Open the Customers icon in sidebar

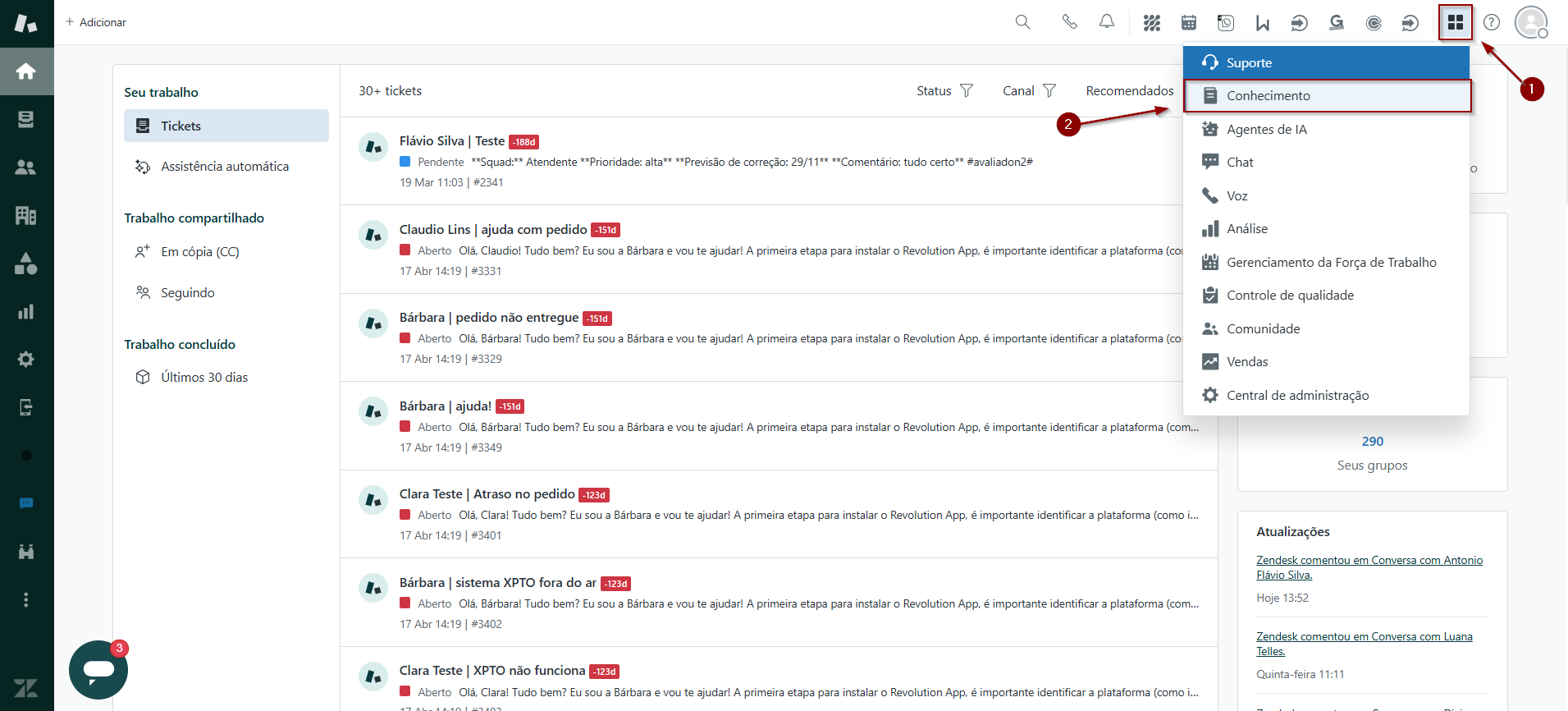point(26,167)
